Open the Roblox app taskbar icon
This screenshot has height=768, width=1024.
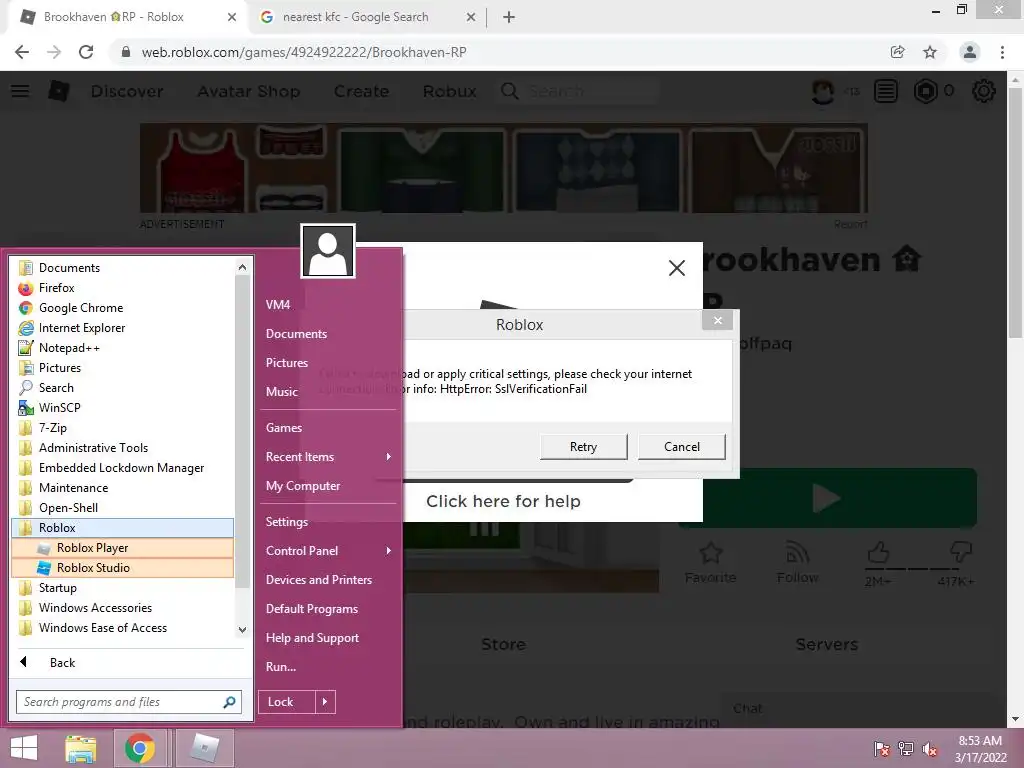click(204, 748)
